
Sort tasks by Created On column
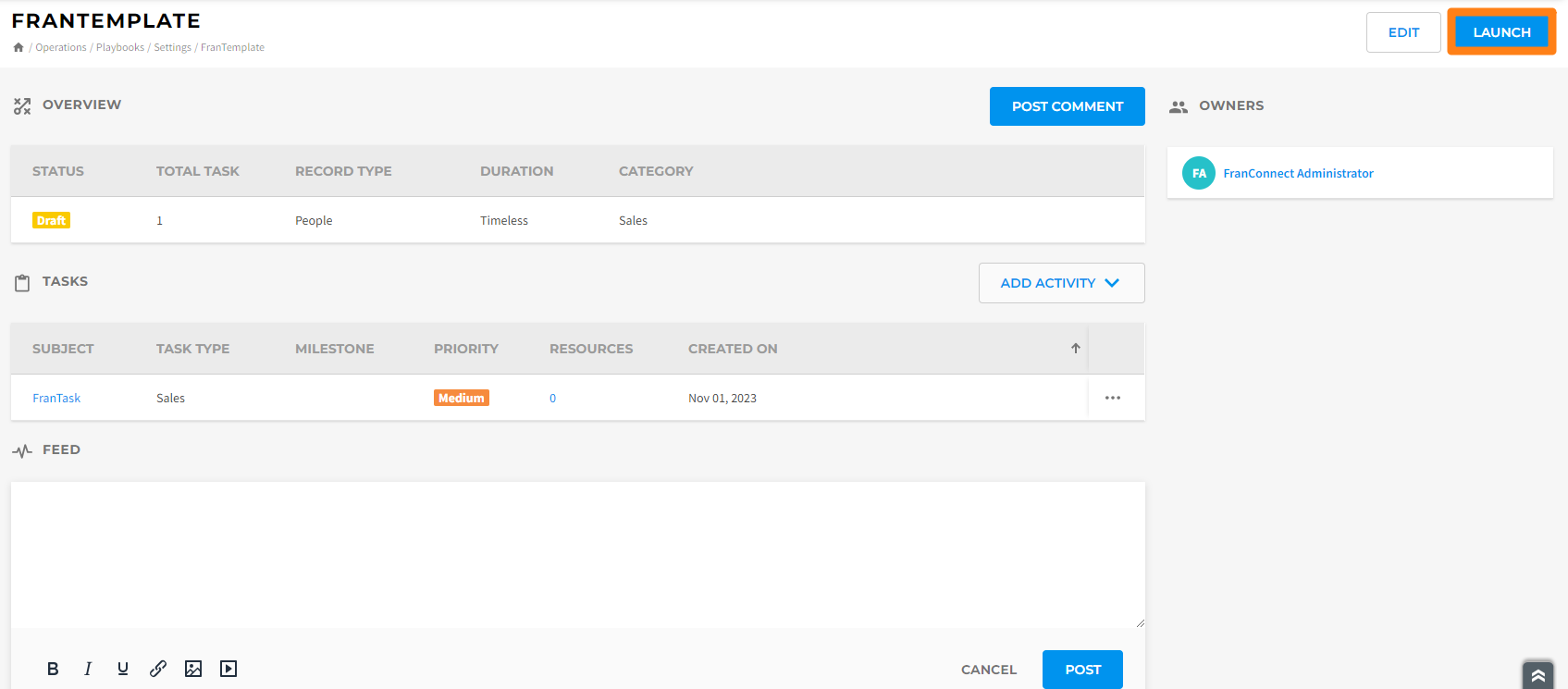point(733,349)
